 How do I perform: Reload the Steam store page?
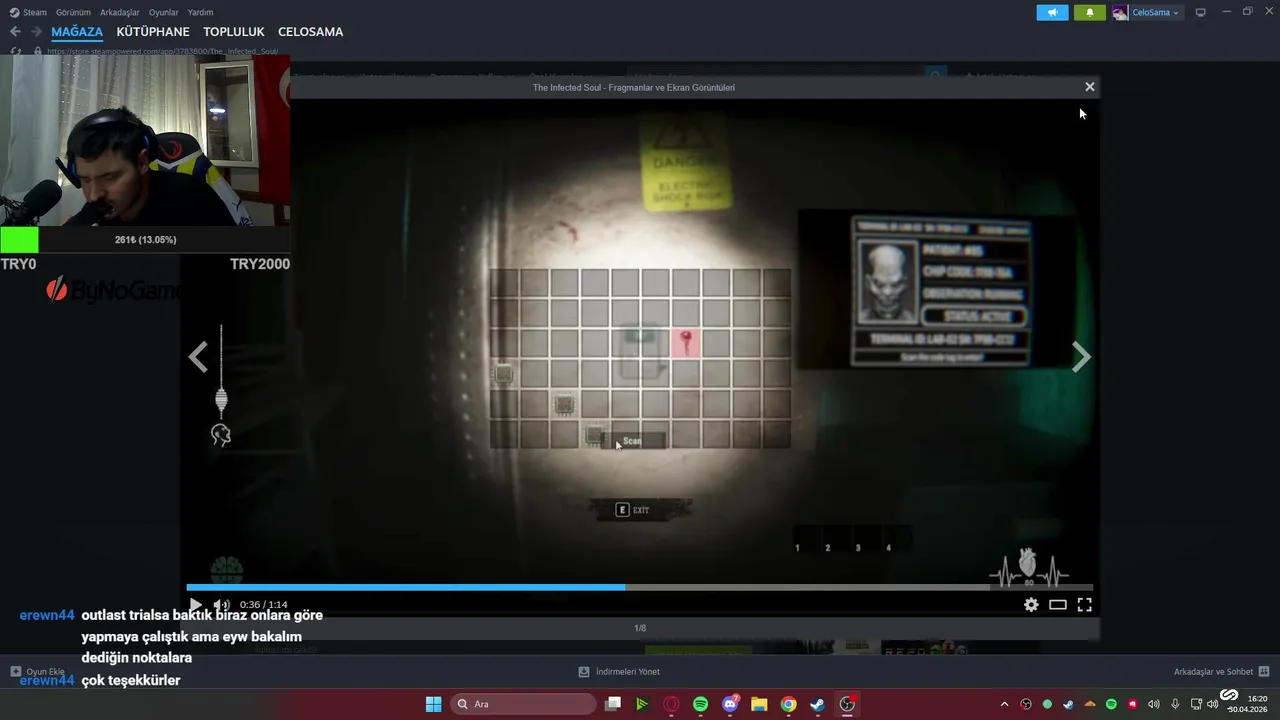[x=15, y=51]
